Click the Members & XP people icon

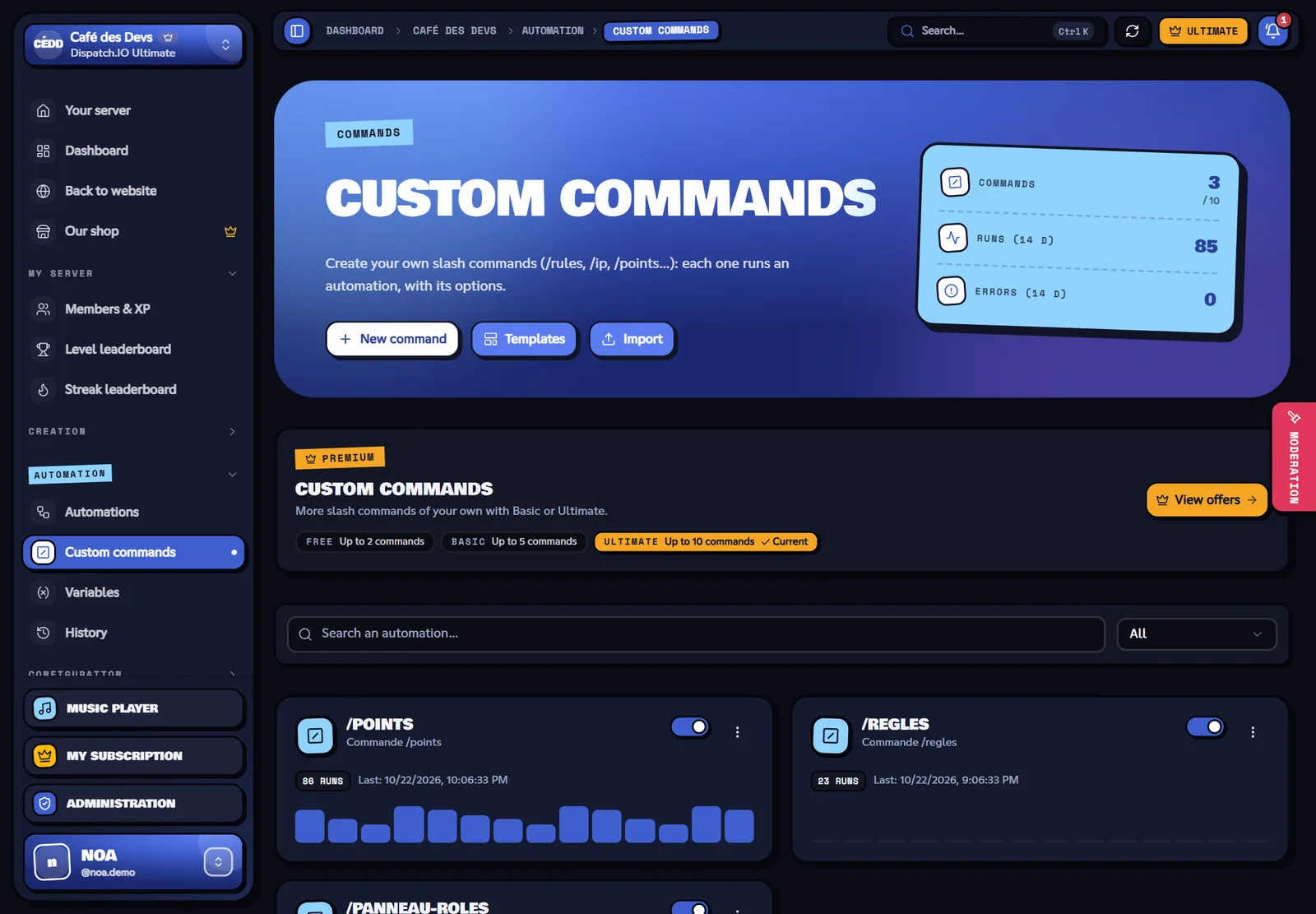(44, 309)
